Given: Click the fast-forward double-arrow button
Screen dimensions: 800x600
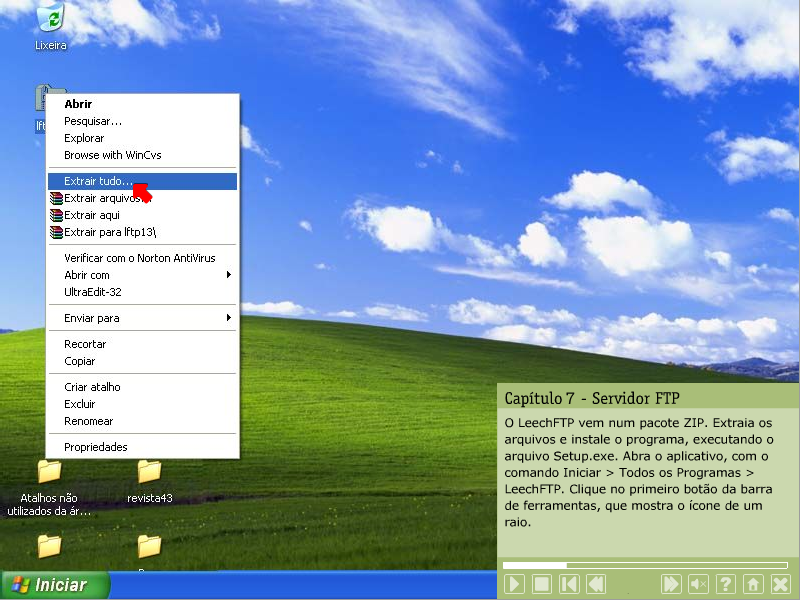Looking at the screenshot, I should click(x=672, y=584).
